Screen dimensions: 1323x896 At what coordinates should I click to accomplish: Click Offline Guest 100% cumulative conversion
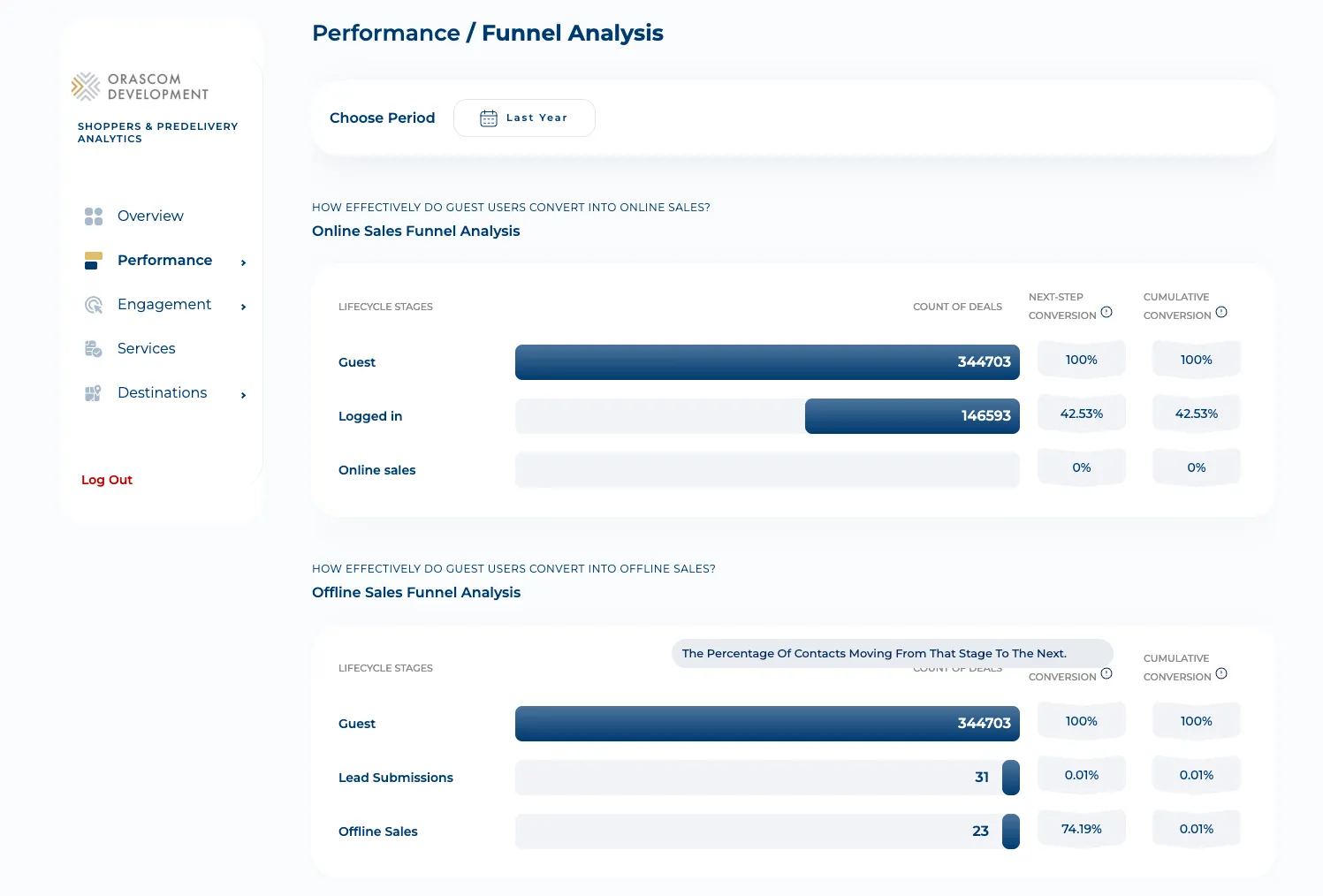tap(1197, 721)
